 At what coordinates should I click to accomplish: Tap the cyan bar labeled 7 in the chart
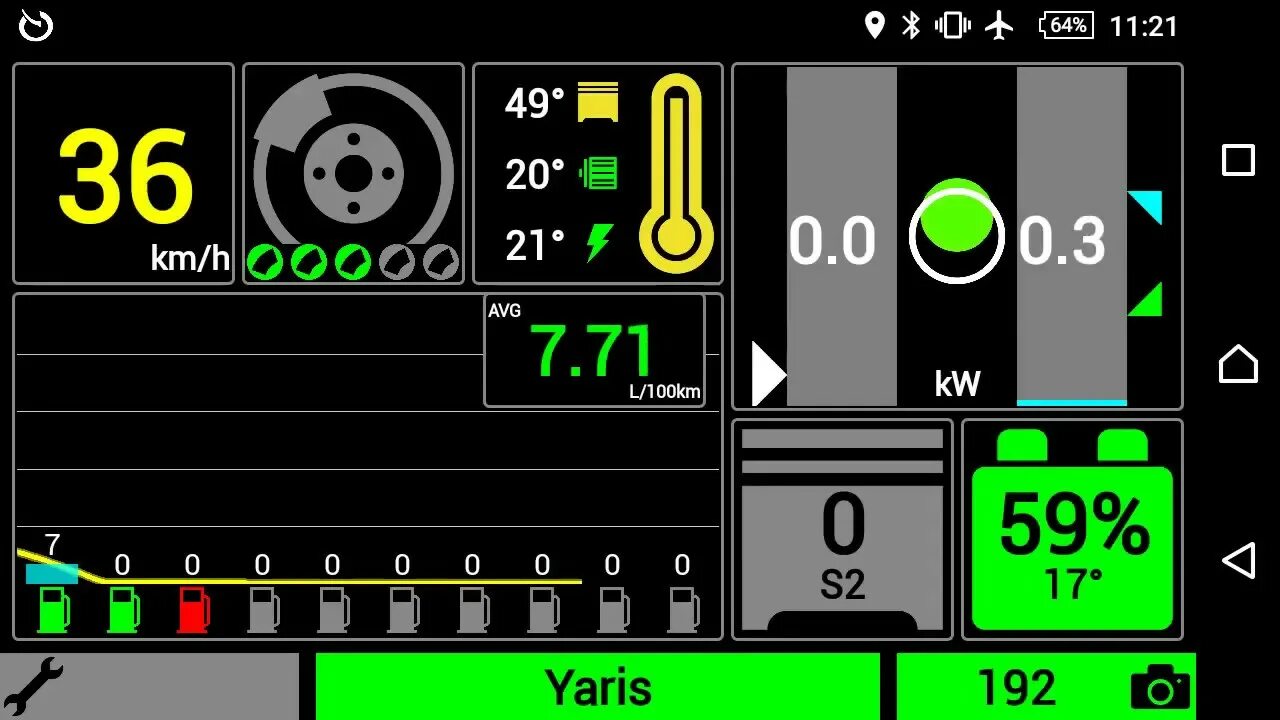(x=52, y=574)
